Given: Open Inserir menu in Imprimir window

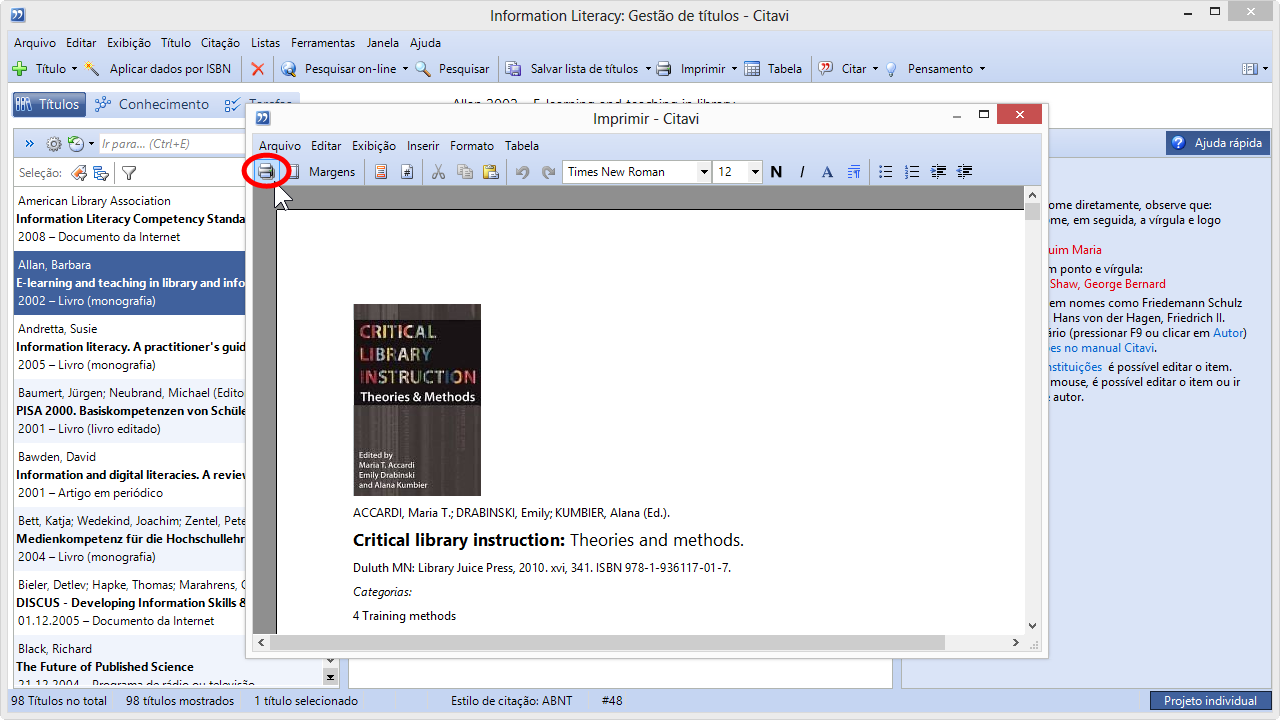Looking at the screenshot, I should coord(423,146).
